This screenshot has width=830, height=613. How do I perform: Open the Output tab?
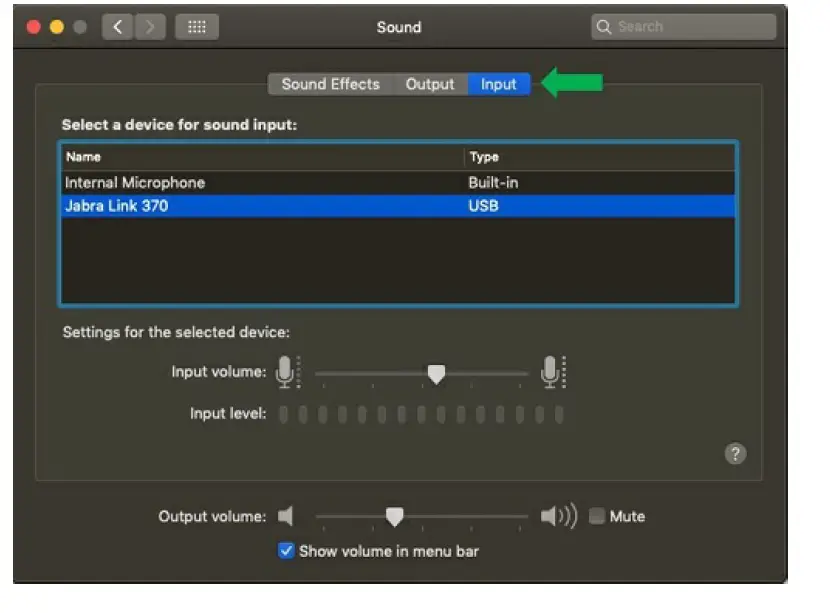[430, 84]
